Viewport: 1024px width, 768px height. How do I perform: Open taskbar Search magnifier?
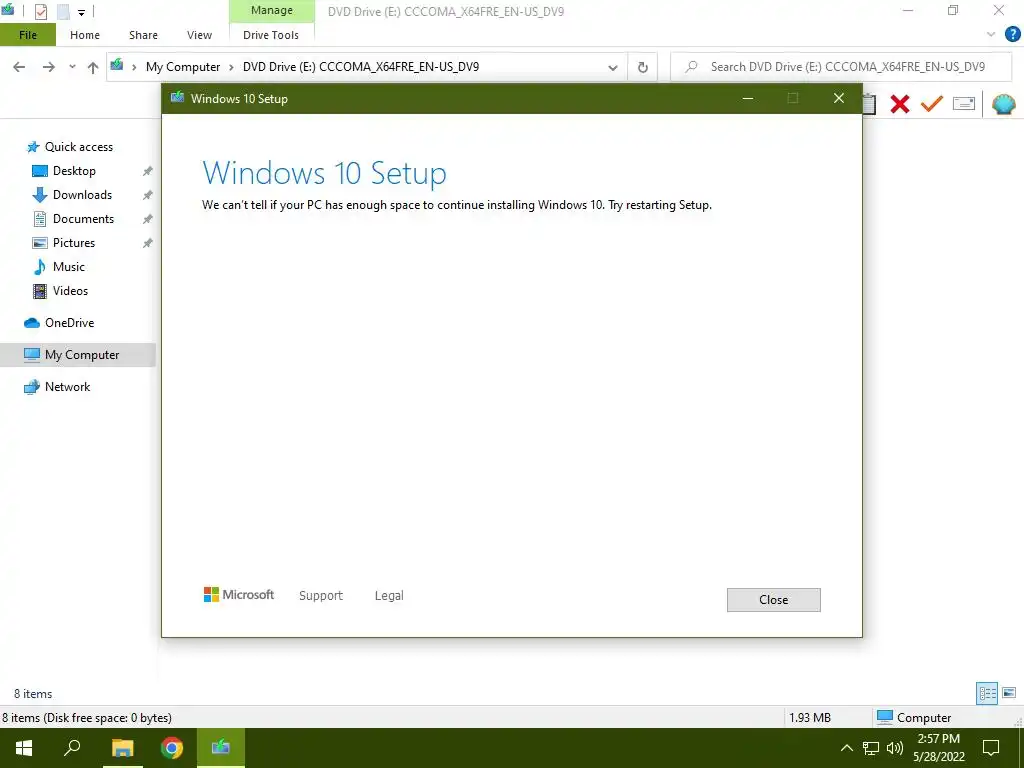pos(72,748)
